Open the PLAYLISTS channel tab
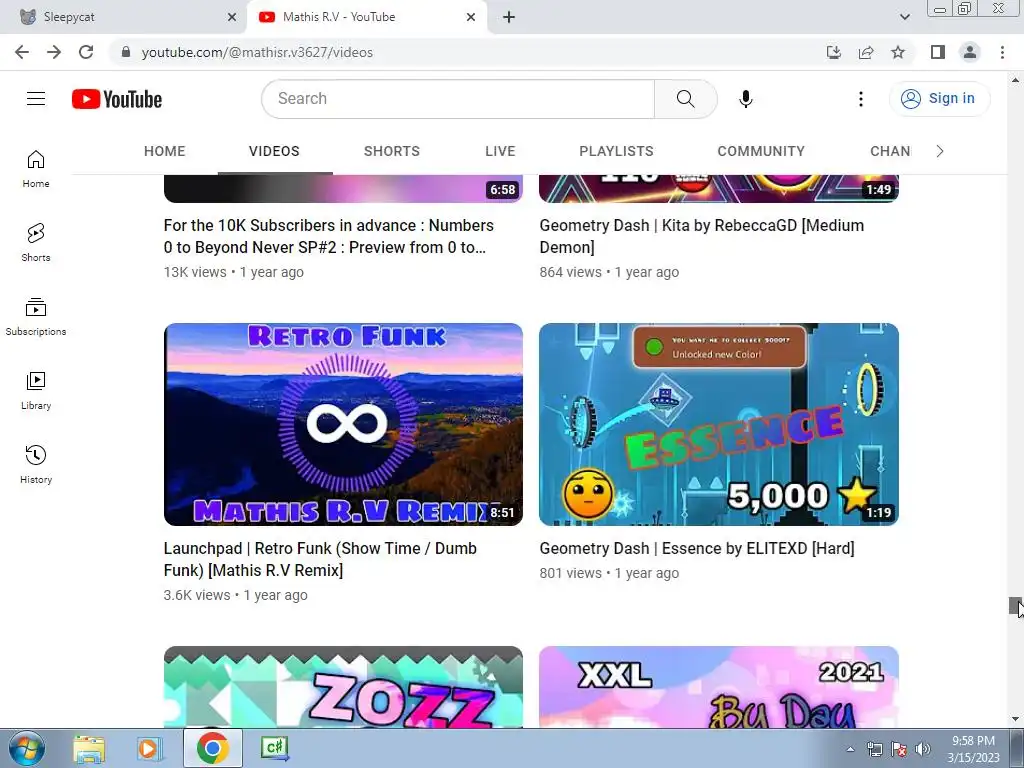 pos(616,152)
